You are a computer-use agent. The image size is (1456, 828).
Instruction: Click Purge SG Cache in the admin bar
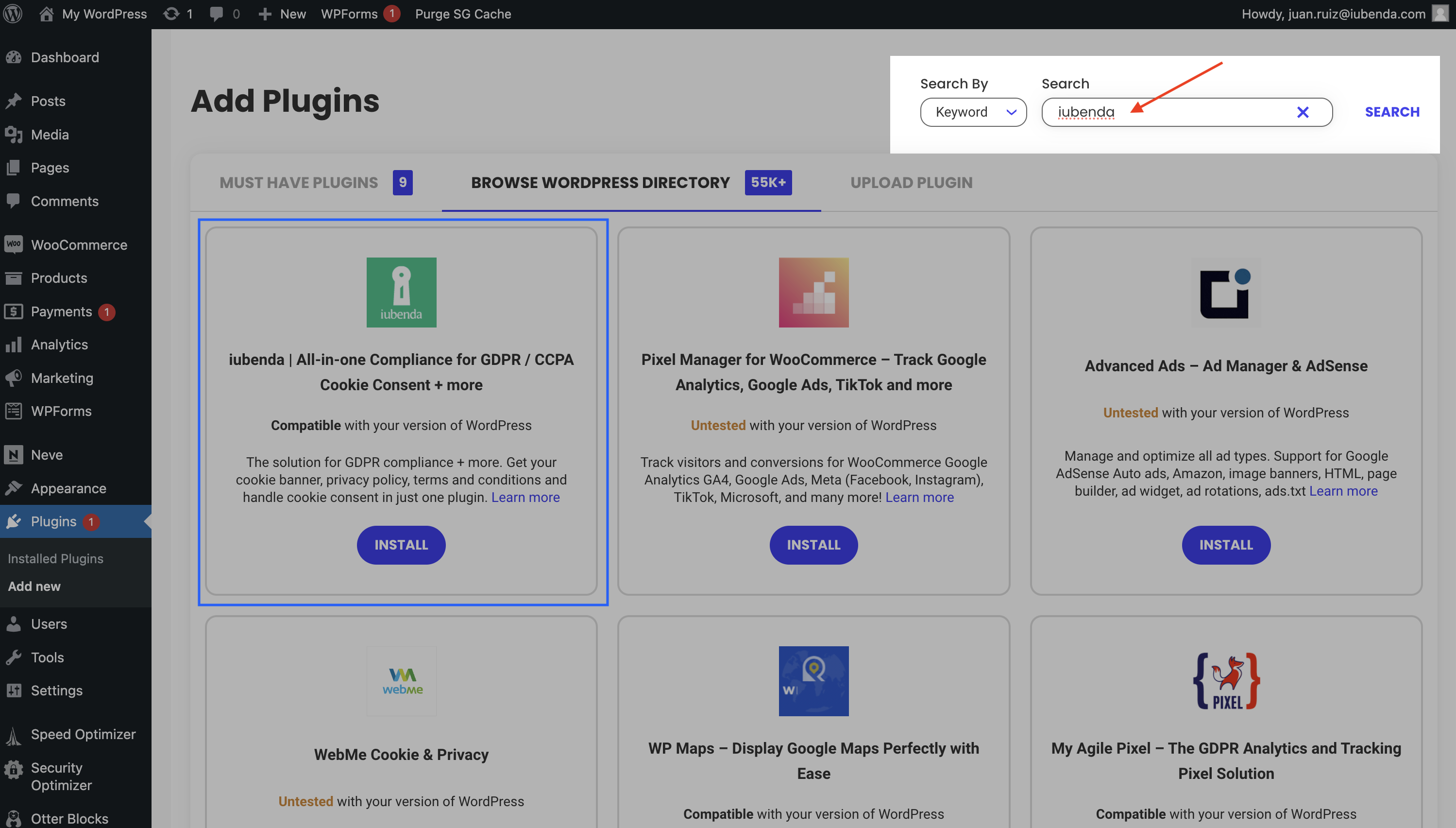(463, 14)
